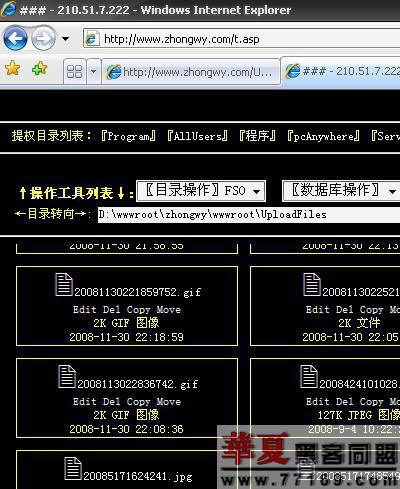The width and height of the screenshot is (400, 489).
Task: Click Edit for 2008113022836742.gif
Action: point(85,402)
